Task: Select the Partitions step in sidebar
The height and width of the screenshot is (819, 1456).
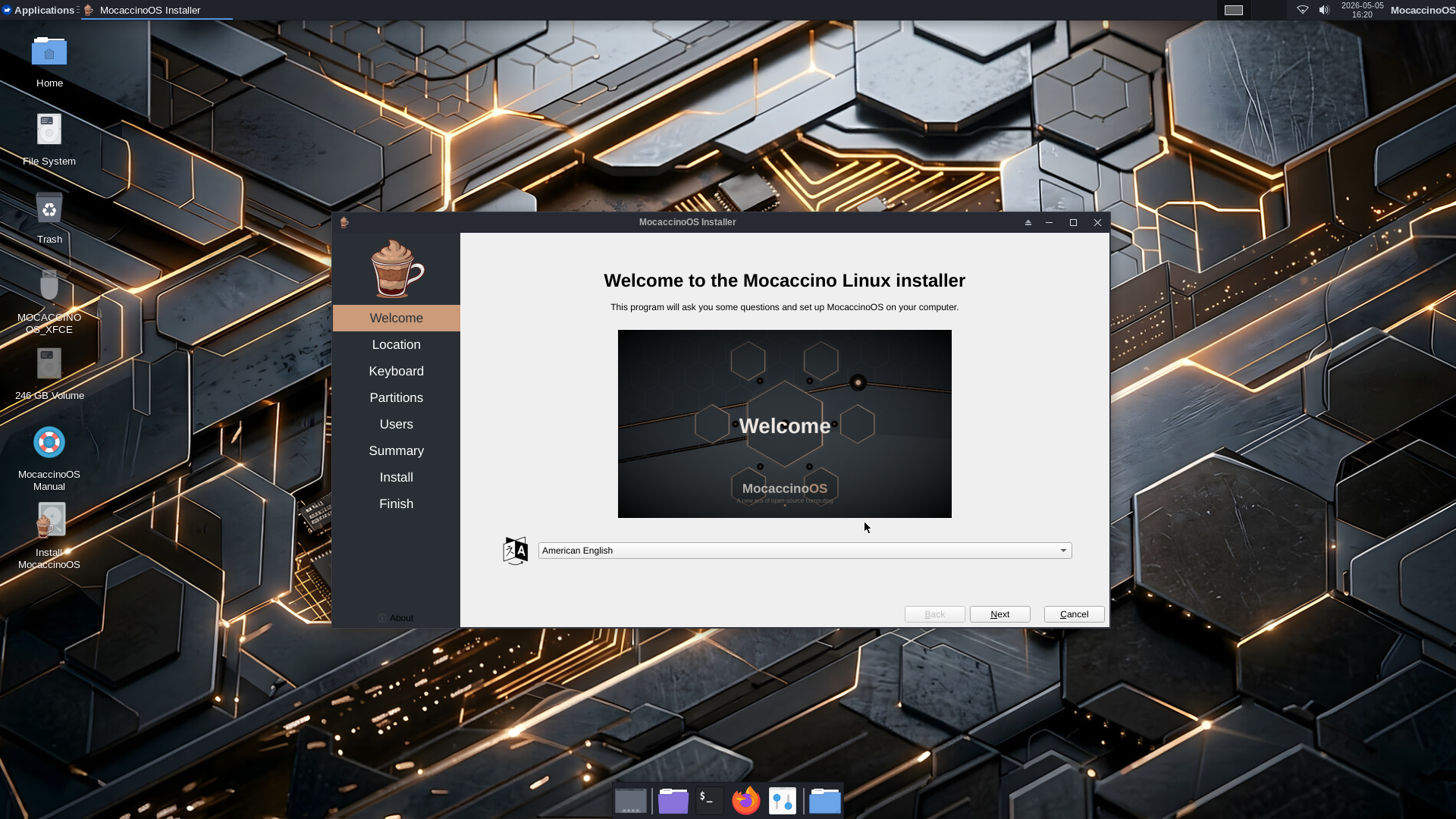Action: tap(397, 398)
